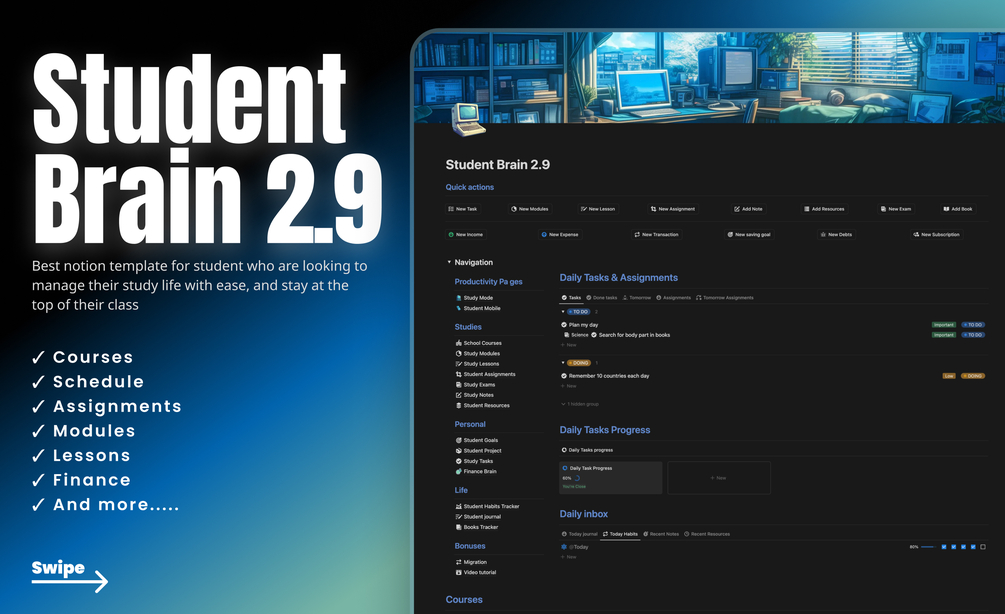Switch to the Done tasks tab
Screen dimensions: 1005x614
click(602, 297)
